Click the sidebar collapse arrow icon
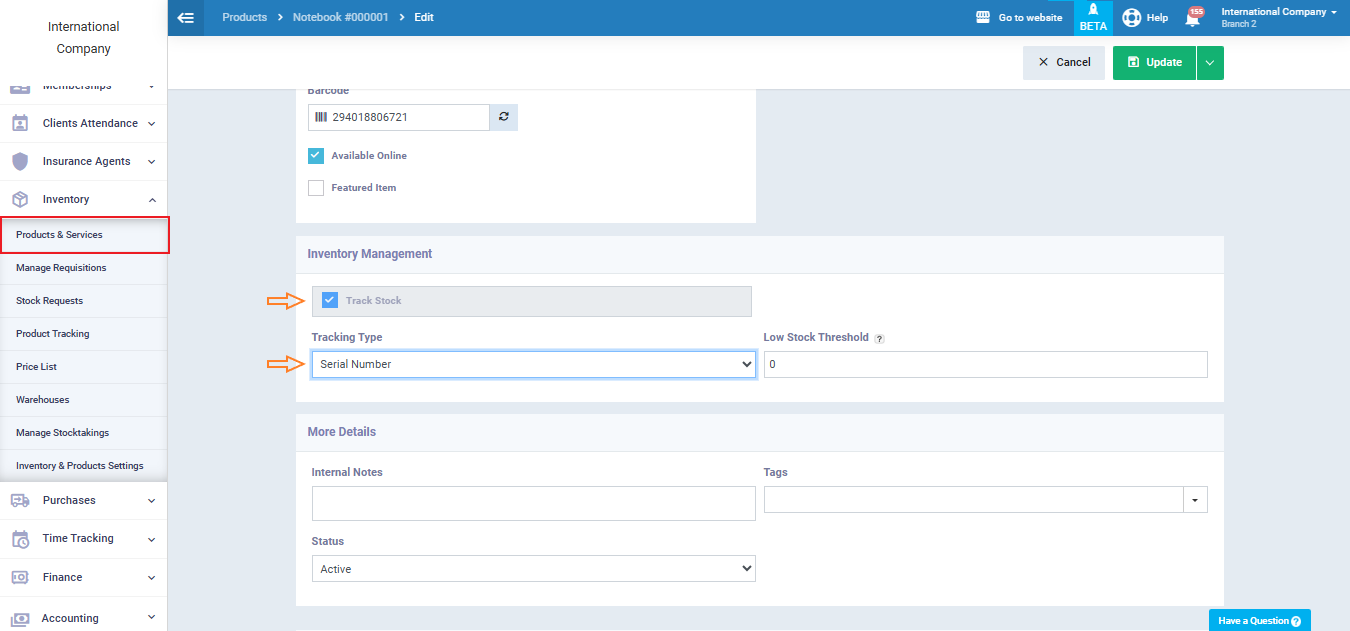1350x631 pixels. [x=185, y=17]
